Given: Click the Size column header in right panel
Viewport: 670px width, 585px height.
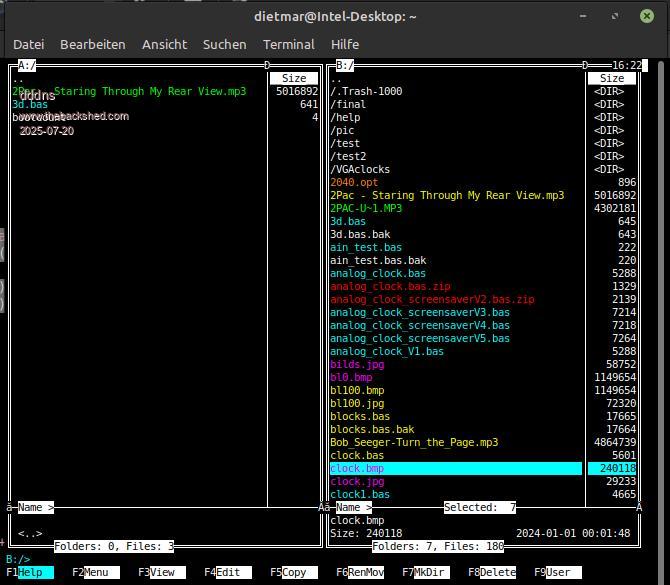Looking at the screenshot, I should point(611,78).
